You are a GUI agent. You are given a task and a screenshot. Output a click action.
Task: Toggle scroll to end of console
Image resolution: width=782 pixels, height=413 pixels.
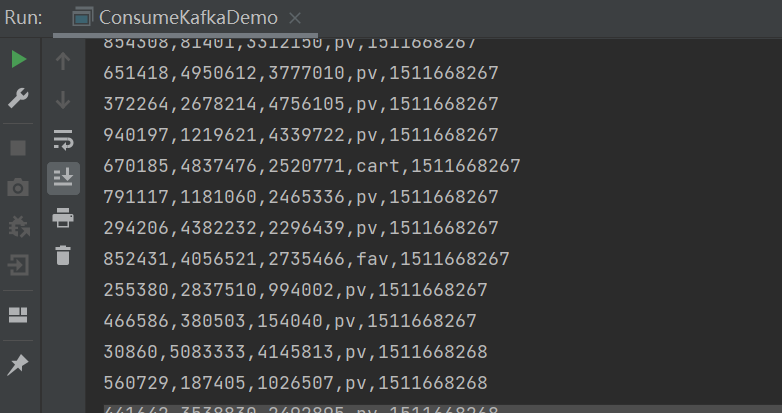(x=63, y=178)
